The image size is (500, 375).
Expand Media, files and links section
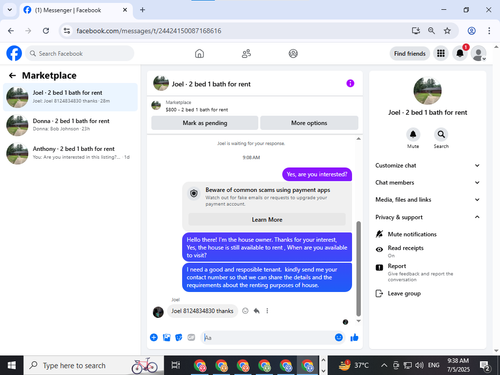pyautogui.click(x=428, y=199)
